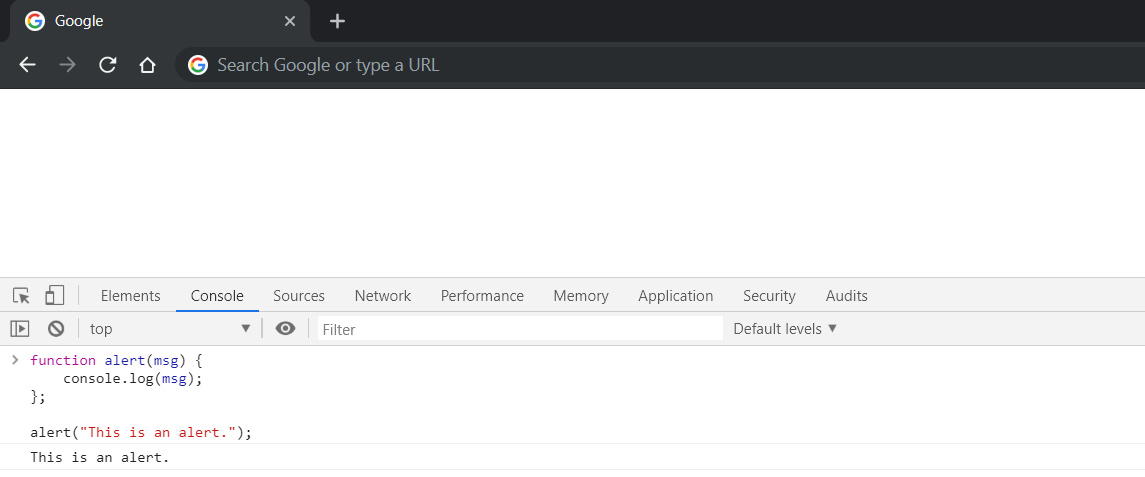Toggle the device toolbar icon
Screen dimensions: 1145x477
(x=54, y=295)
